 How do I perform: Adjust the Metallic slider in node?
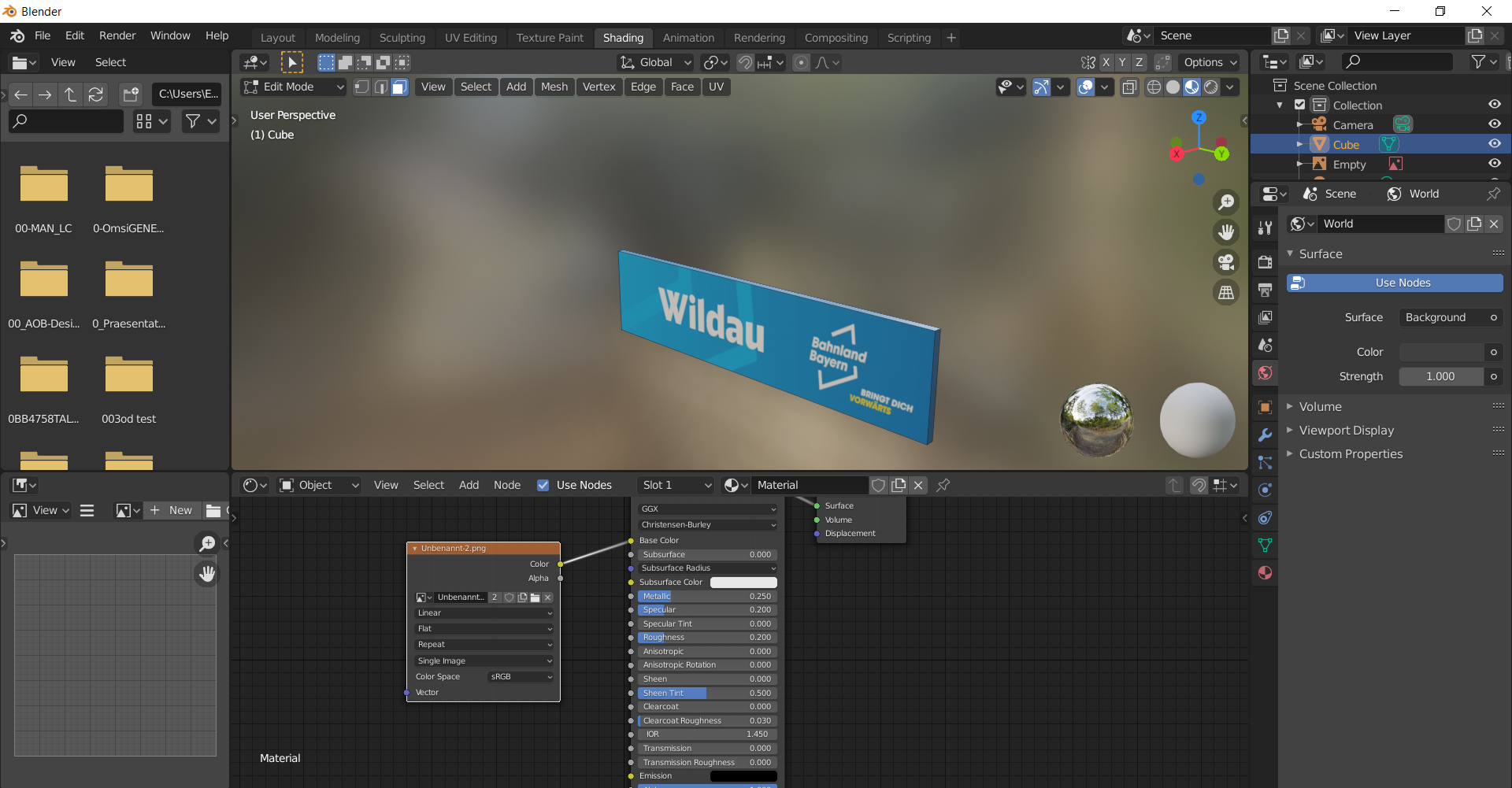706,597
